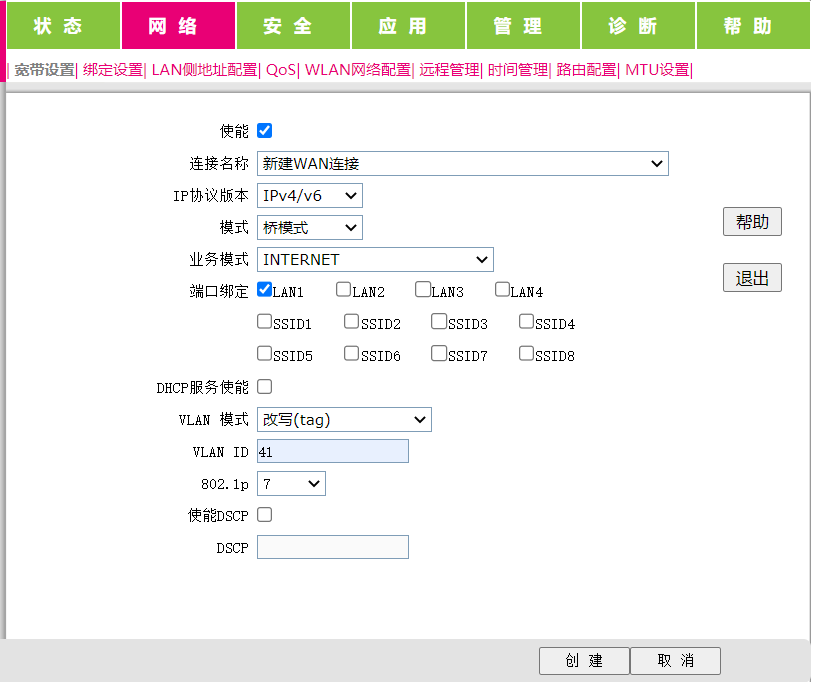Go to 远程管理 submenu

[449, 70]
